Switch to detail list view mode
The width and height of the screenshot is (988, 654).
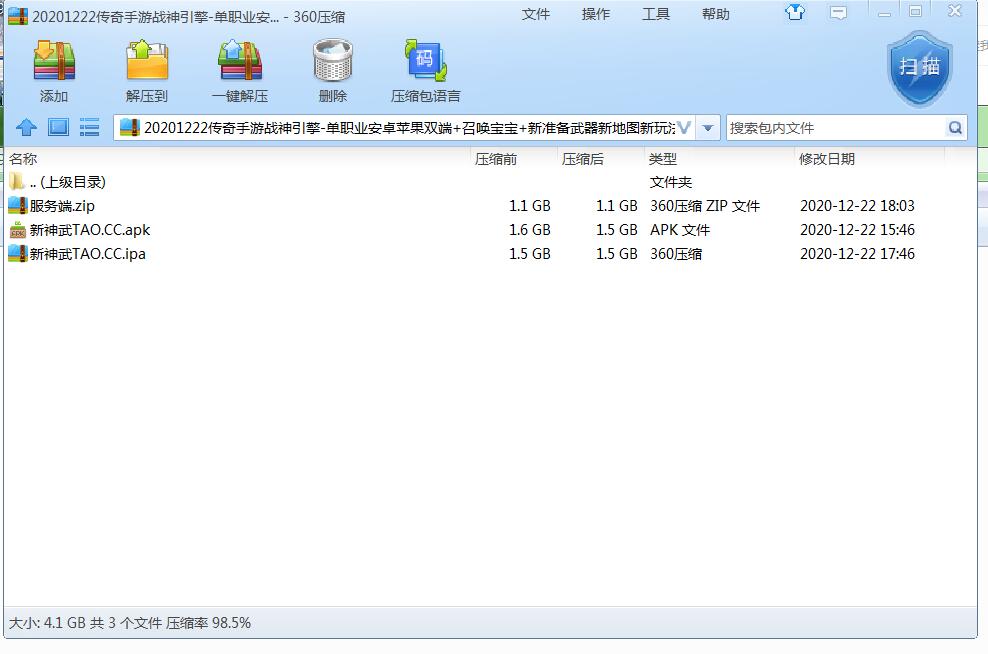pos(90,127)
